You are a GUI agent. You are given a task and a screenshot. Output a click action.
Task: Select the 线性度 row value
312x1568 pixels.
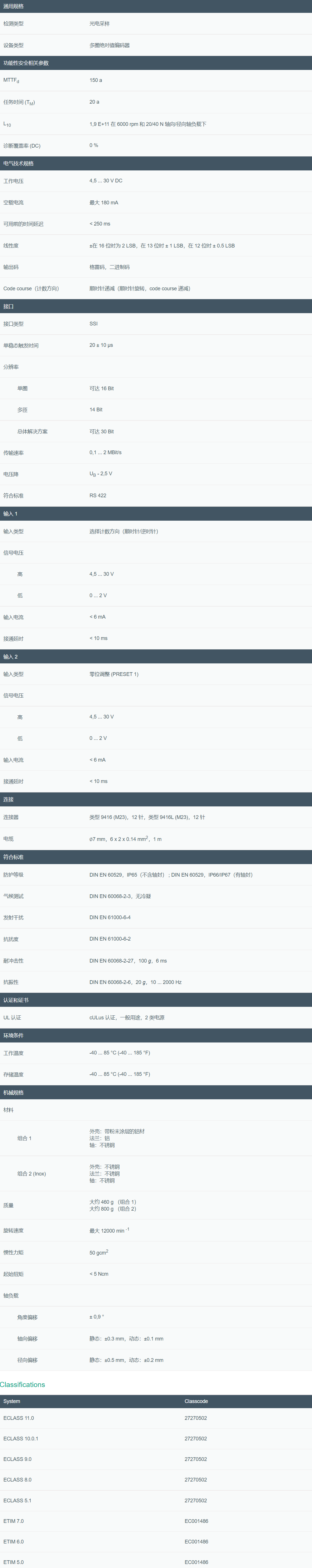pyautogui.click(x=162, y=246)
